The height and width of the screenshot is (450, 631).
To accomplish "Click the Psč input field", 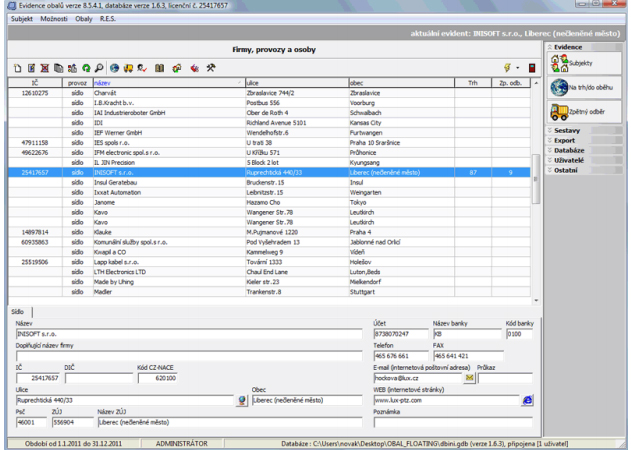I will point(31,423).
